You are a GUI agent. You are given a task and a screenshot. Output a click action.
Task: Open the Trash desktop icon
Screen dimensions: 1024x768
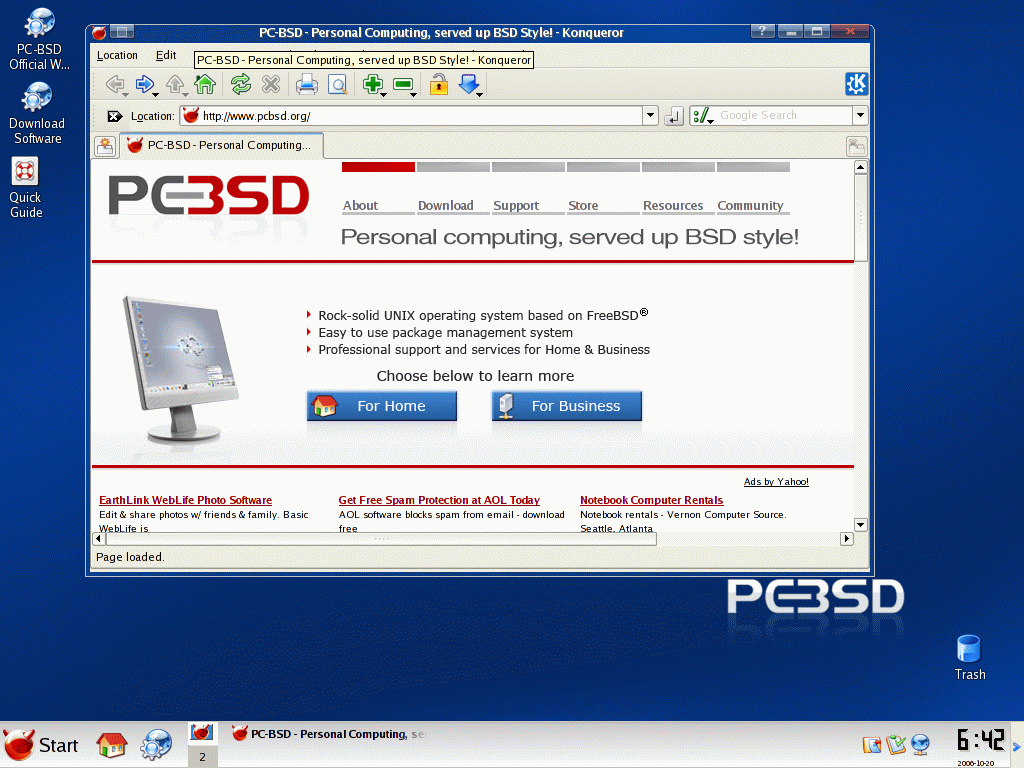(x=969, y=658)
